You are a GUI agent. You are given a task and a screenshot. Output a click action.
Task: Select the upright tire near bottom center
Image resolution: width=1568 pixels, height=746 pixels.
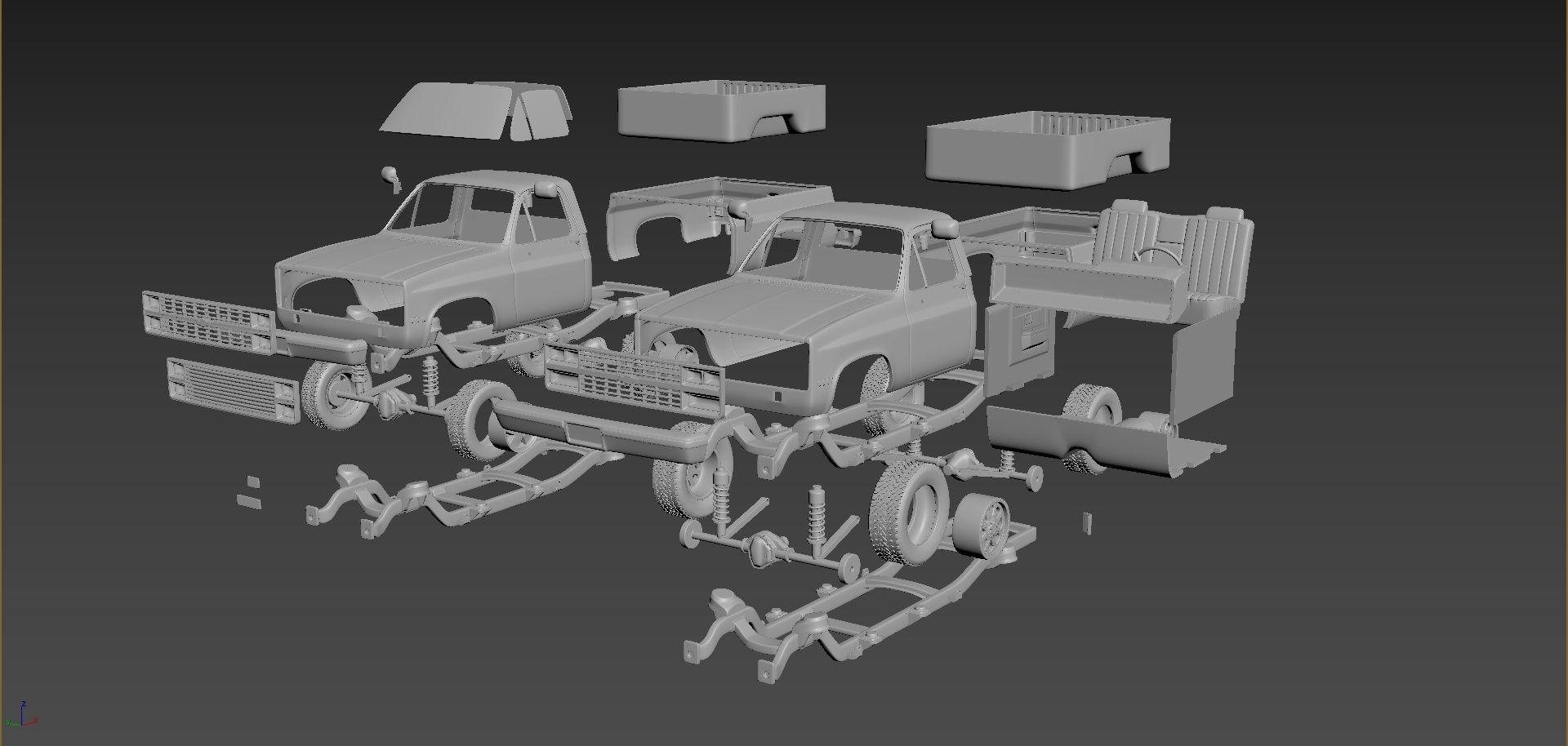910,511
